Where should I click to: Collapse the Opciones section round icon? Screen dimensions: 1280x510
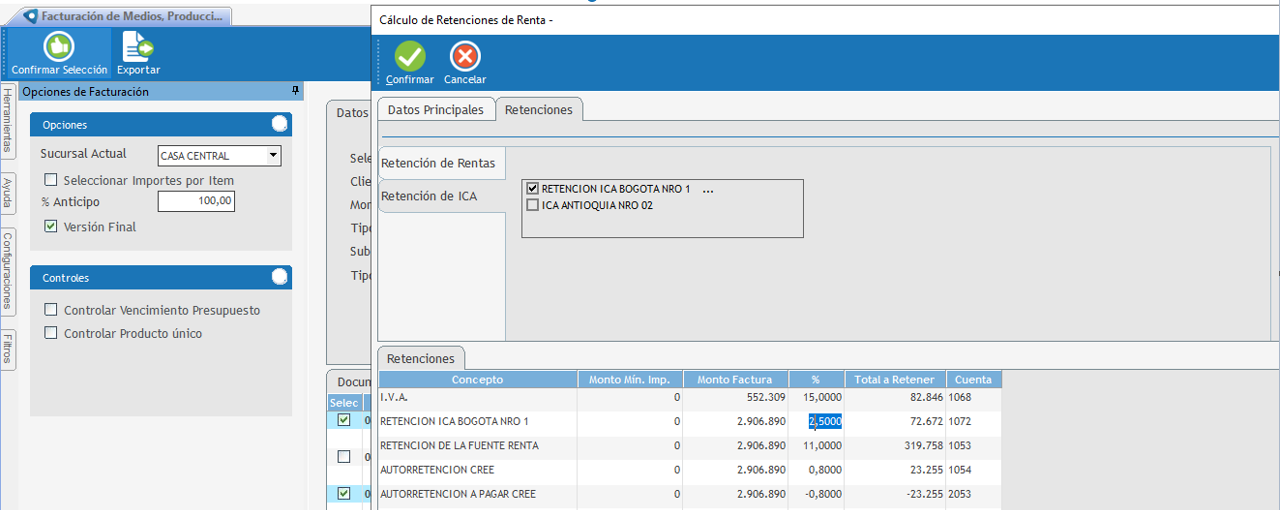280,124
